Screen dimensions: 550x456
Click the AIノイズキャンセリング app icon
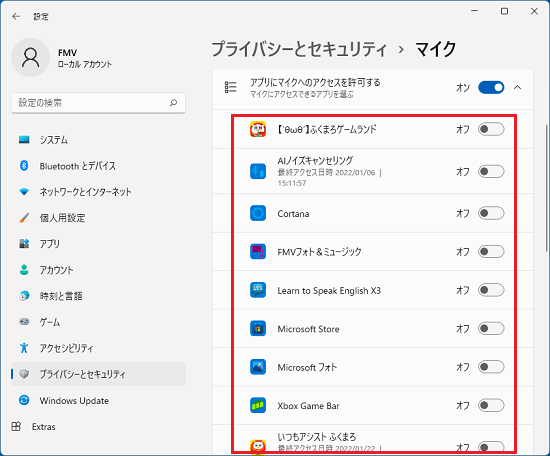coord(258,171)
